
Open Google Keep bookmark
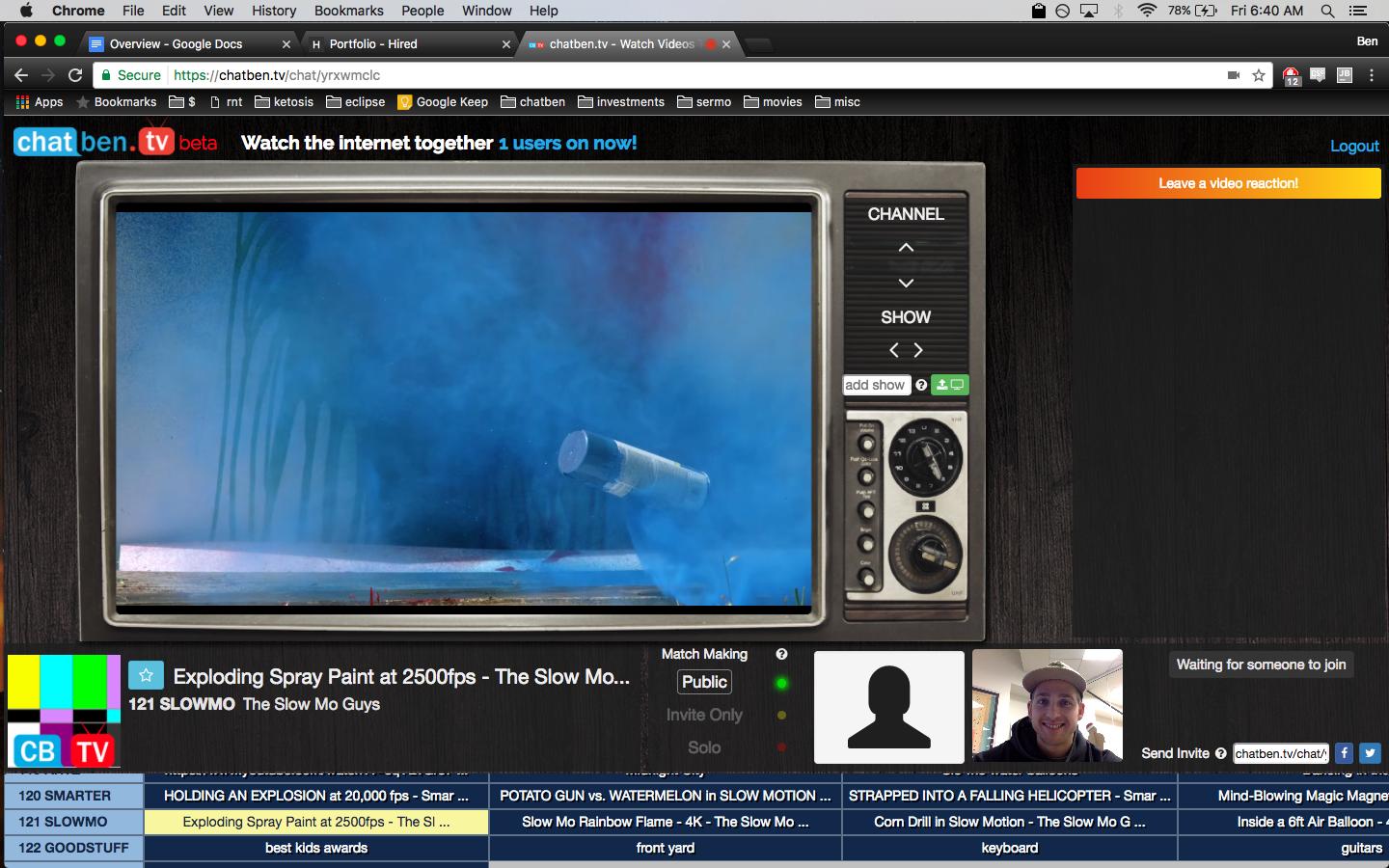coord(443,101)
